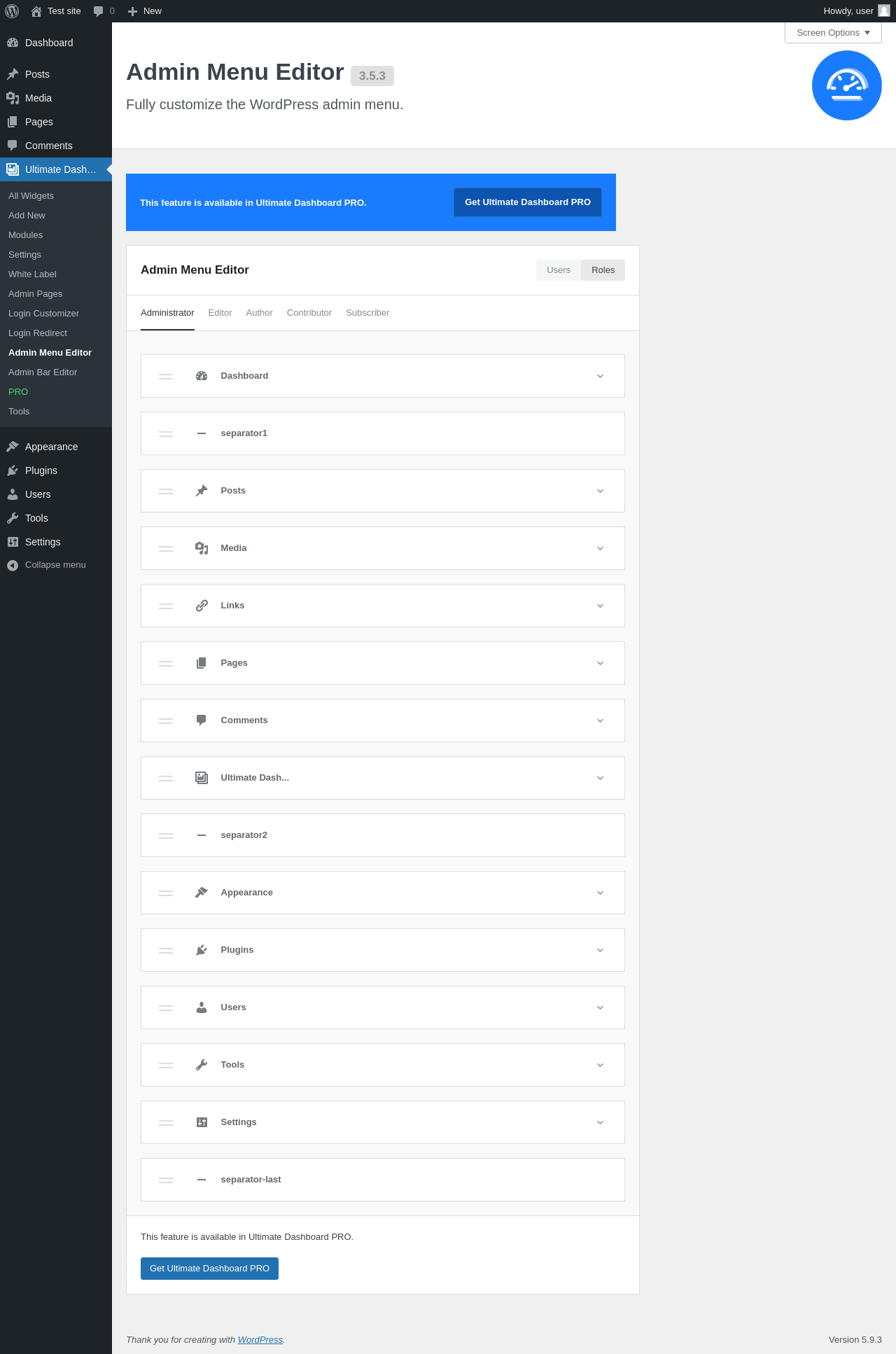Grab the drag handle of separator1 row
The width and height of the screenshot is (896, 1354).
[x=166, y=433]
